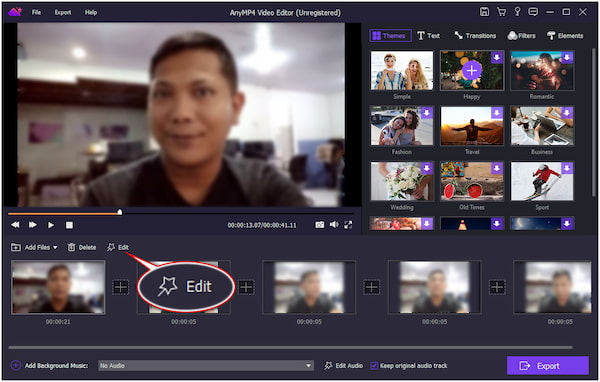Open the shopping cart purchase icon

[501, 12]
